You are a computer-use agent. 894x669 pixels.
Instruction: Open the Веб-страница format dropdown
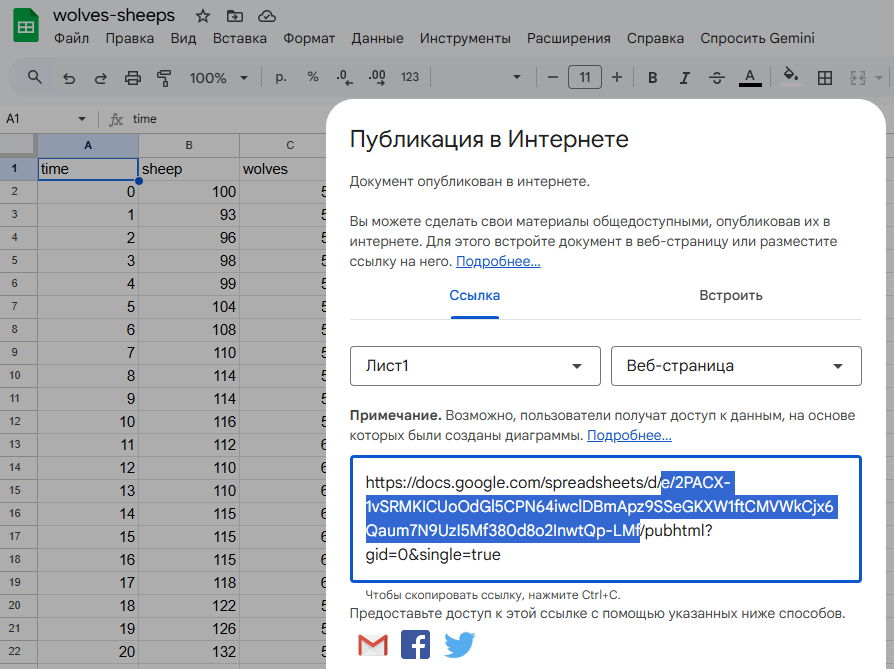click(x=735, y=366)
